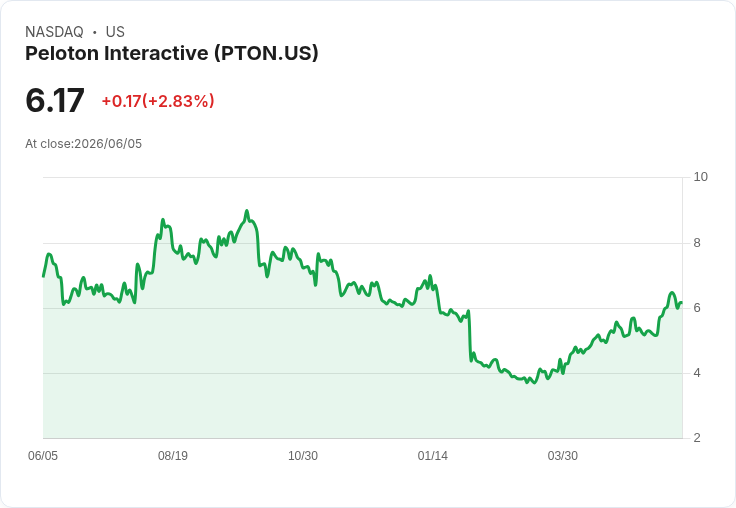The image size is (736, 508).
Task: Click the 6 price axis label
Action: click(x=697, y=308)
